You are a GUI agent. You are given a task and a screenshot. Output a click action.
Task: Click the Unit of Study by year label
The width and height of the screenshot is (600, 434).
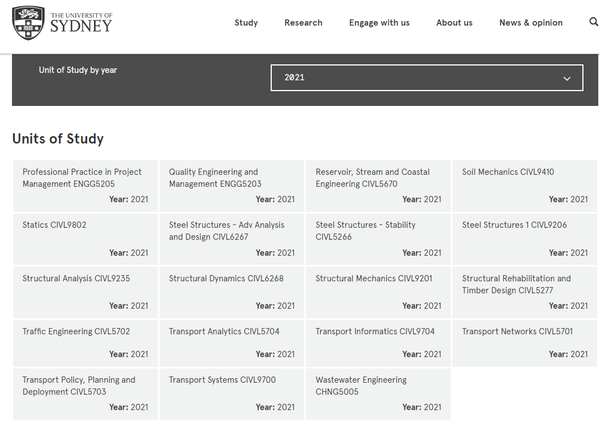click(78, 70)
